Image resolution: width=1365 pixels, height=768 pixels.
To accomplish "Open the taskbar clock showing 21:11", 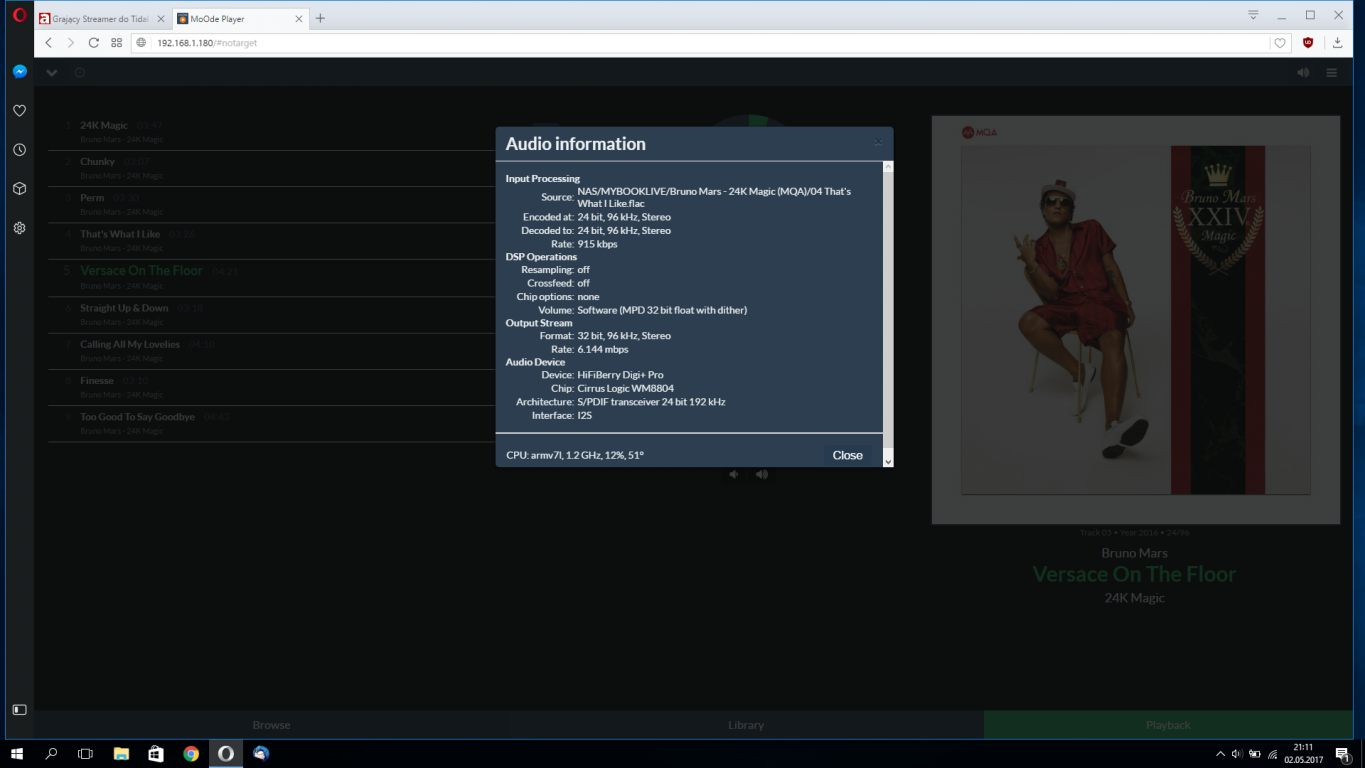I will pos(1303,754).
